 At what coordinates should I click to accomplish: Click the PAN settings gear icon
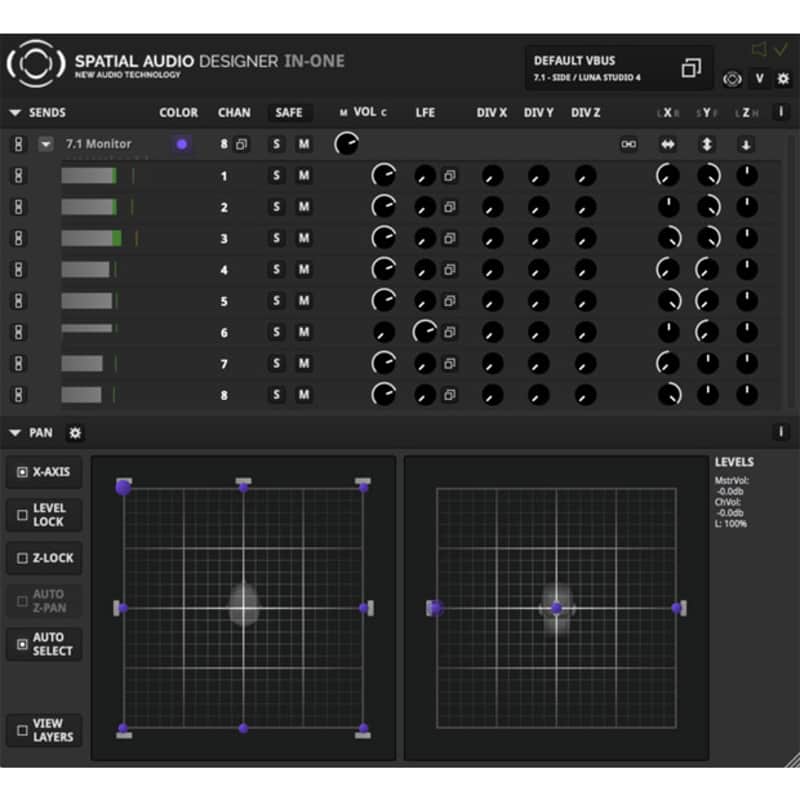pyautogui.click(x=75, y=433)
